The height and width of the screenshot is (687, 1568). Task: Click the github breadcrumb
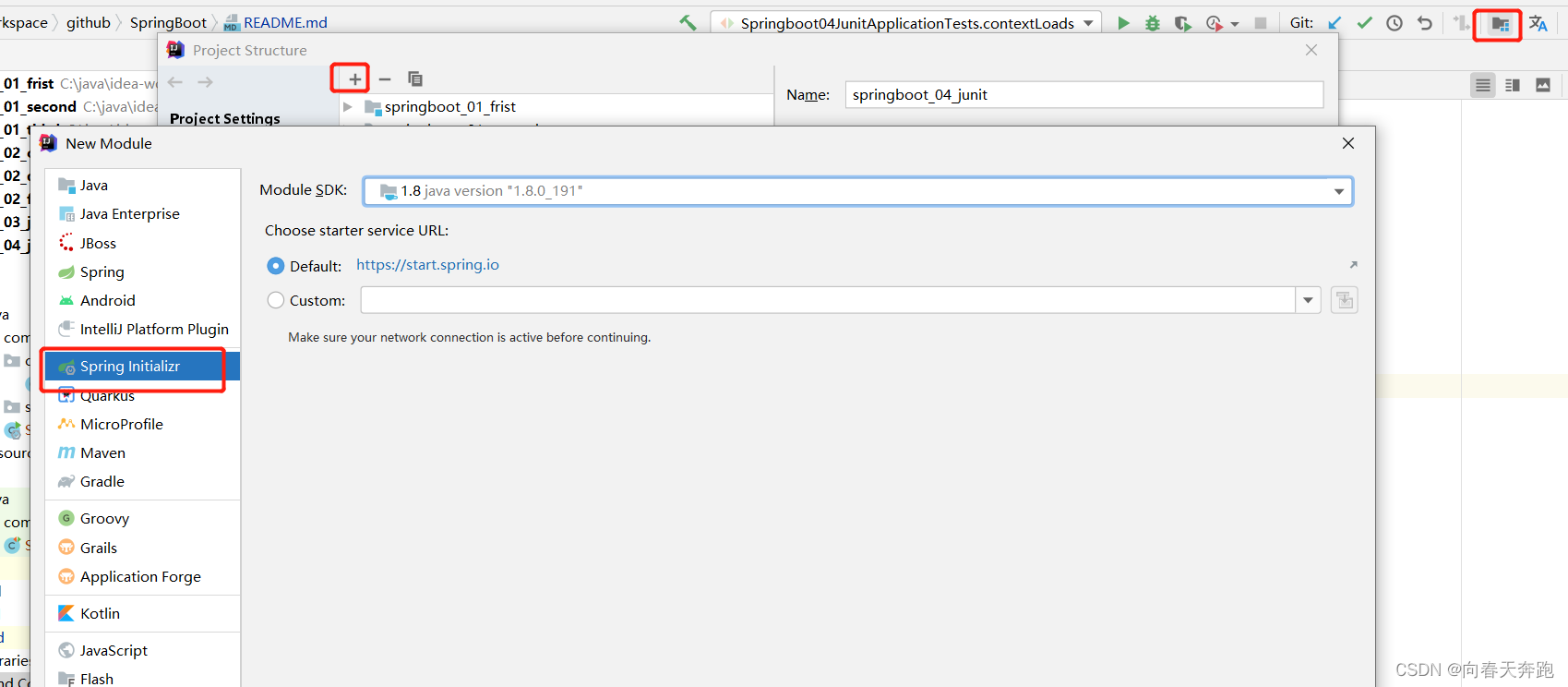(x=89, y=22)
